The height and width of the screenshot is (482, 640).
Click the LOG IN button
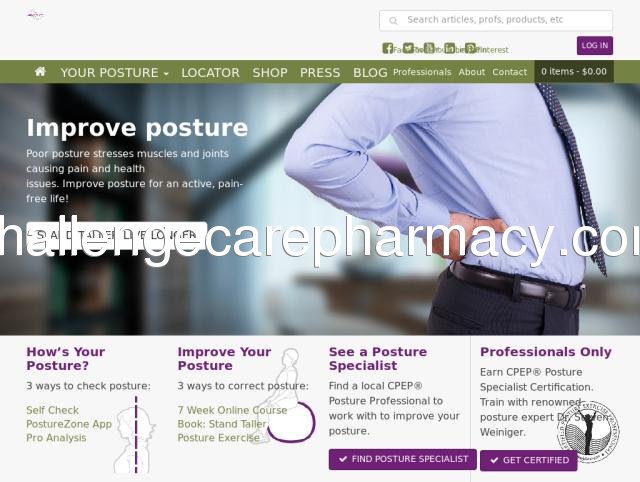[595, 45]
